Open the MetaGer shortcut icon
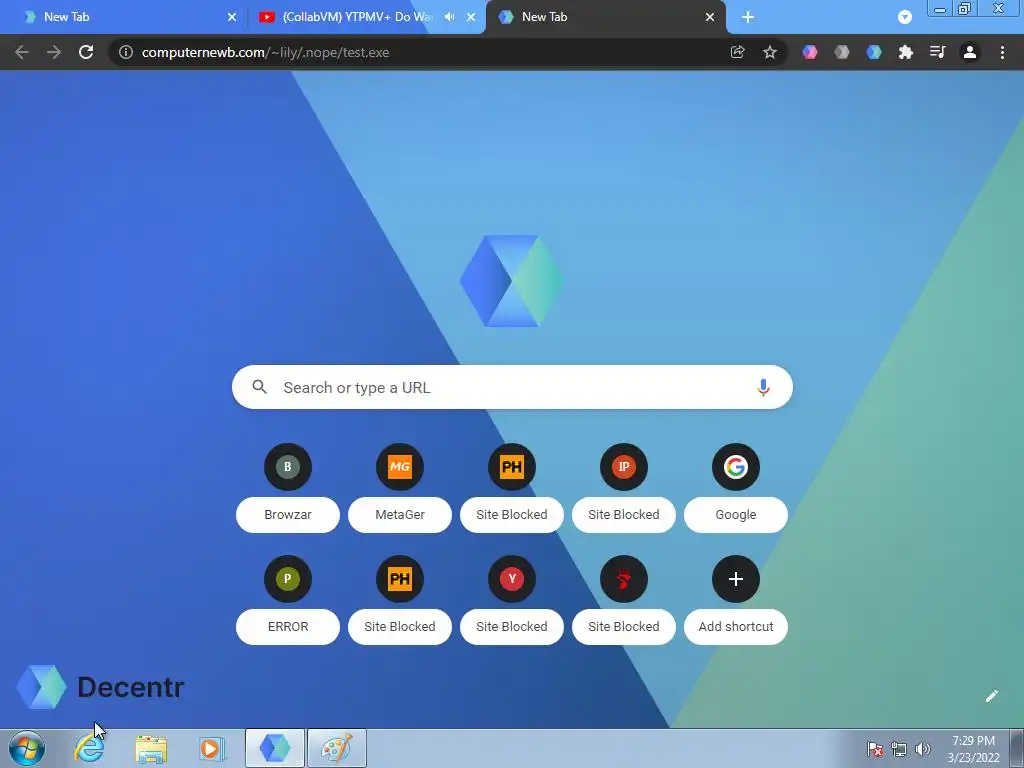The height and width of the screenshot is (768, 1024). pos(400,467)
